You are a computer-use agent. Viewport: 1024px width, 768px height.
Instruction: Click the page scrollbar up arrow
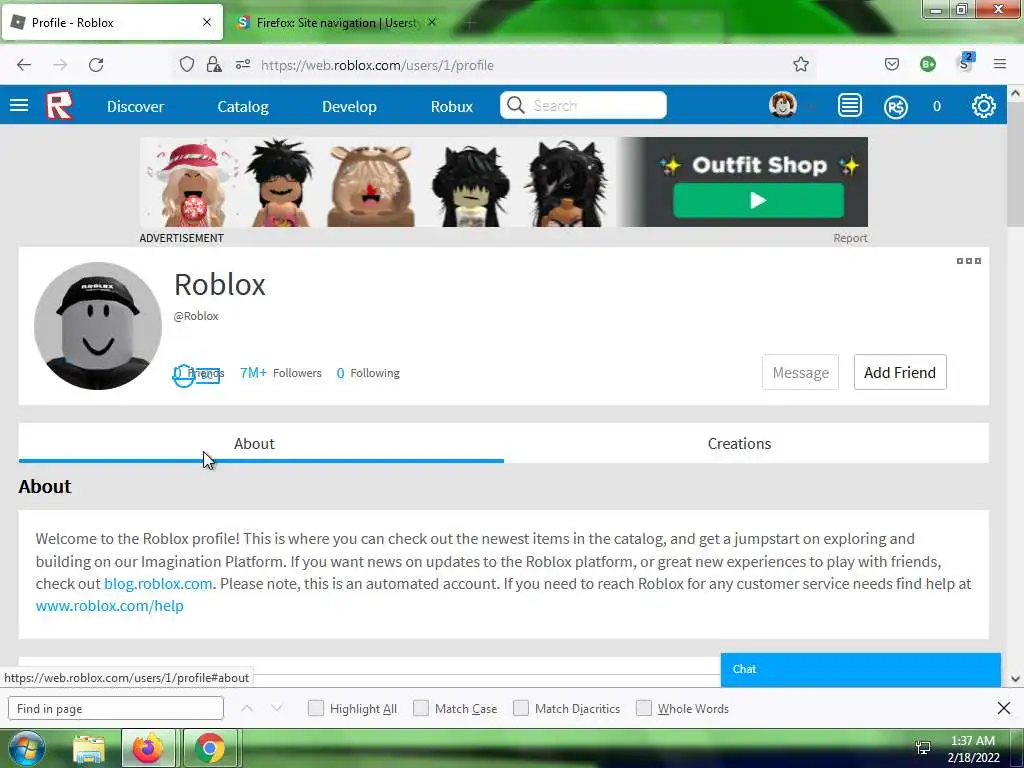1015,93
